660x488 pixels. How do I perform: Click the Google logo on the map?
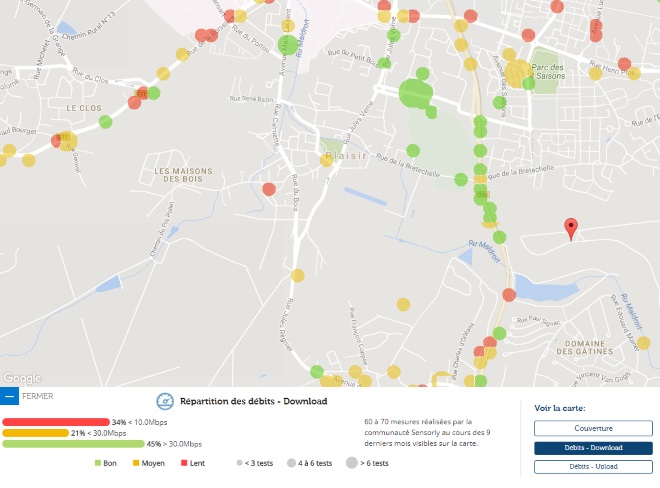tap(23, 378)
